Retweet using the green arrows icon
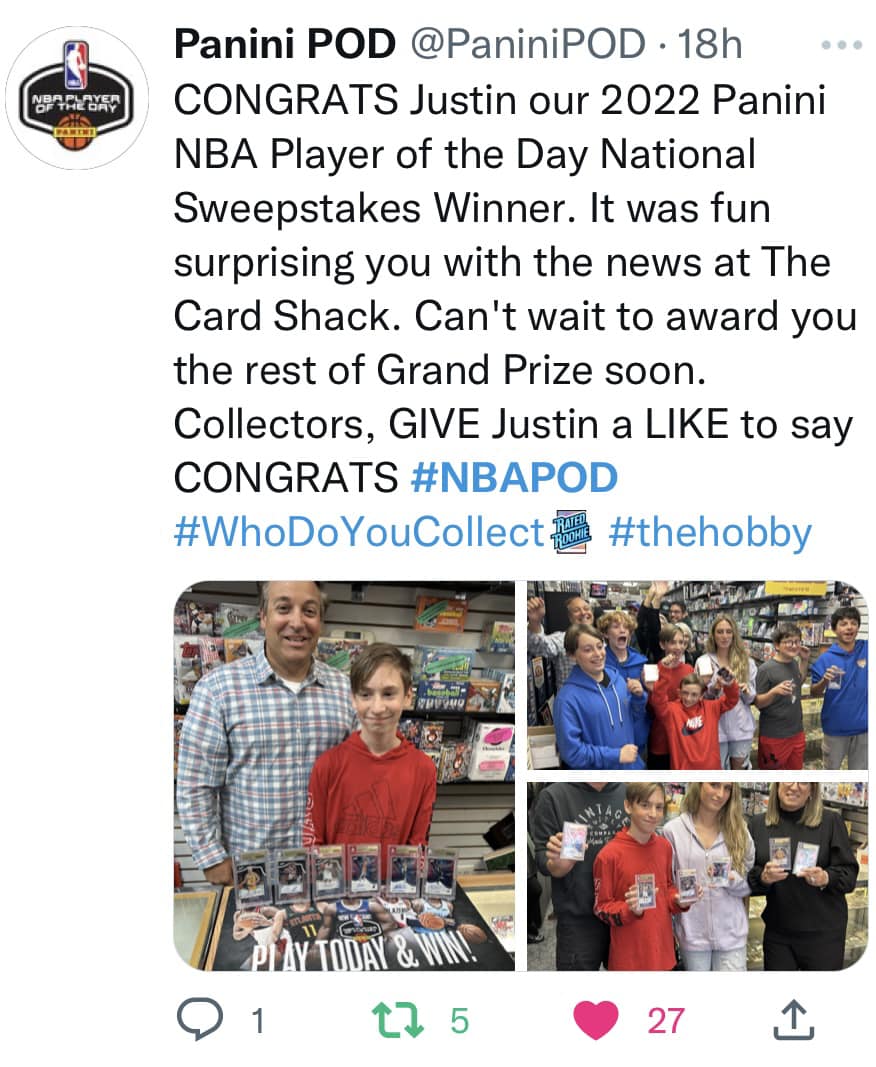The width and height of the screenshot is (876, 1067). pos(398,1020)
